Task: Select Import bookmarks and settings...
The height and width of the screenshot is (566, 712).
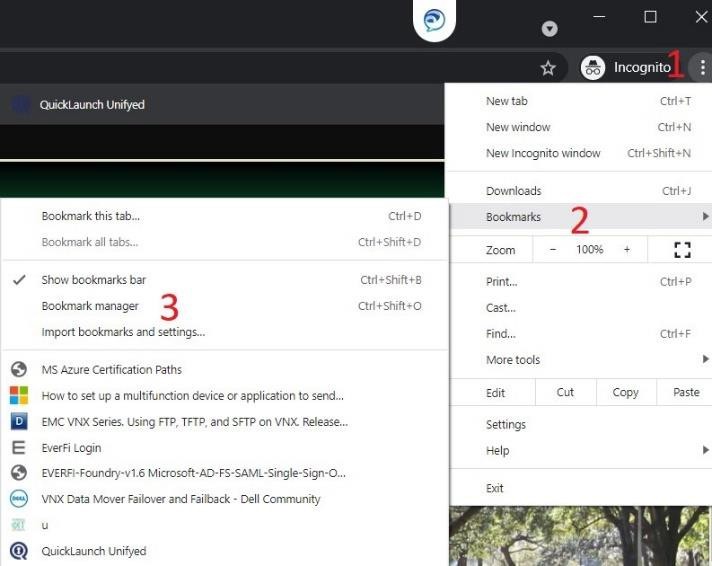Action: (225, 332)
